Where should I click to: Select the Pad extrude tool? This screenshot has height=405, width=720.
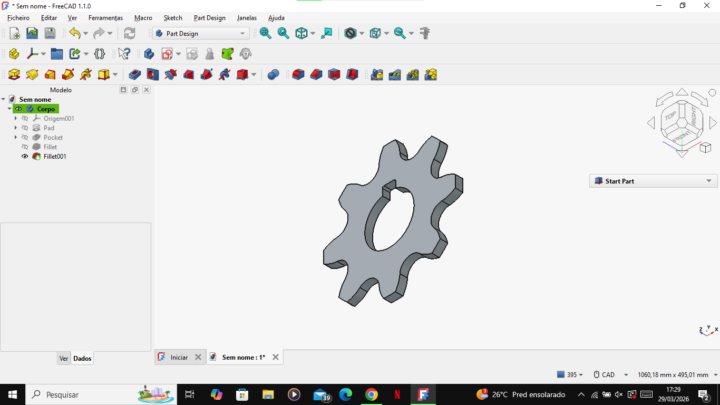pyautogui.click(x=14, y=74)
